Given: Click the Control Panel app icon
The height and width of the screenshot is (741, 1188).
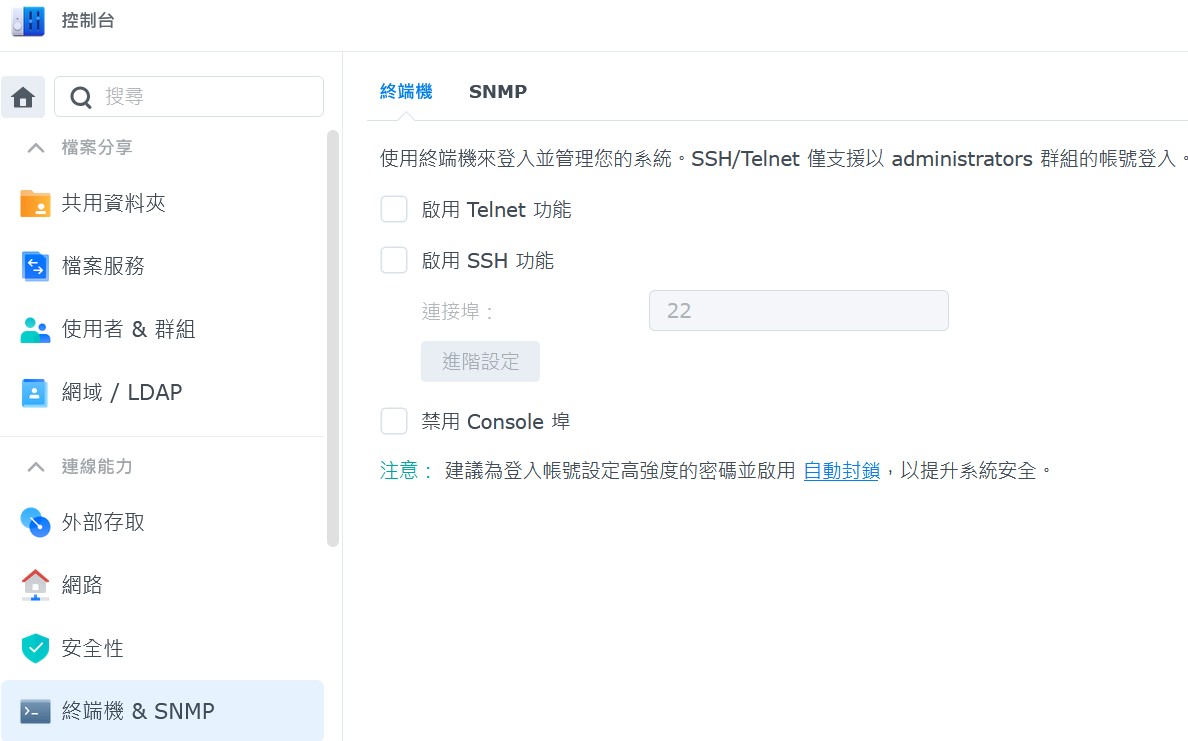Looking at the screenshot, I should 28,21.
